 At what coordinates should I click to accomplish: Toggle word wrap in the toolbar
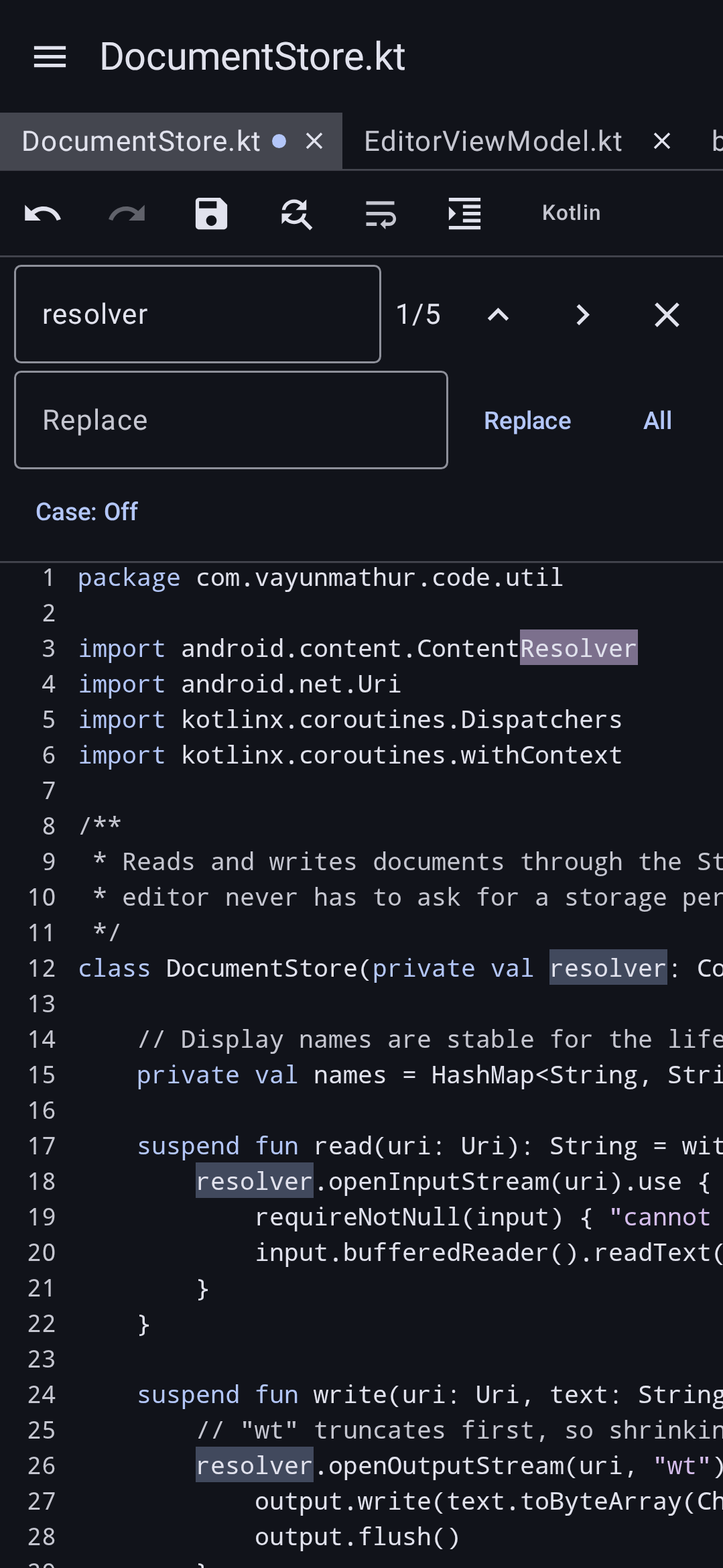[x=380, y=214]
